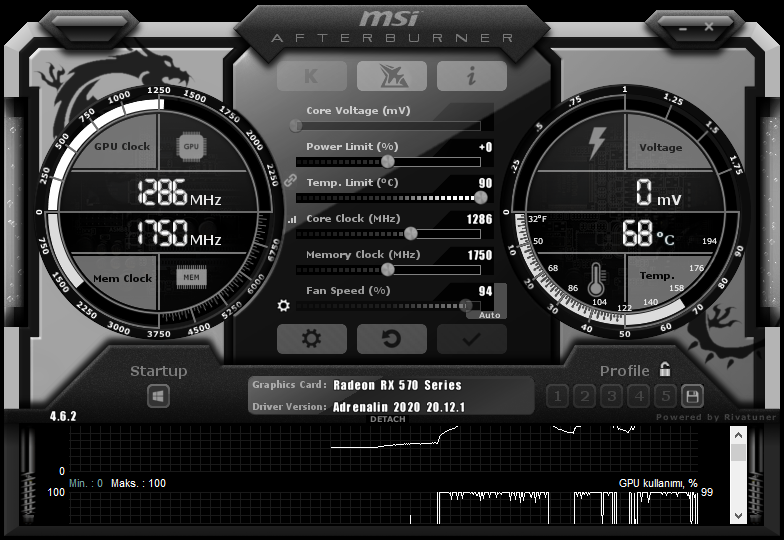This screenshot has height=540, width=784.
Task: Save profile with floppy disk icon
Action: coord(692,397)
